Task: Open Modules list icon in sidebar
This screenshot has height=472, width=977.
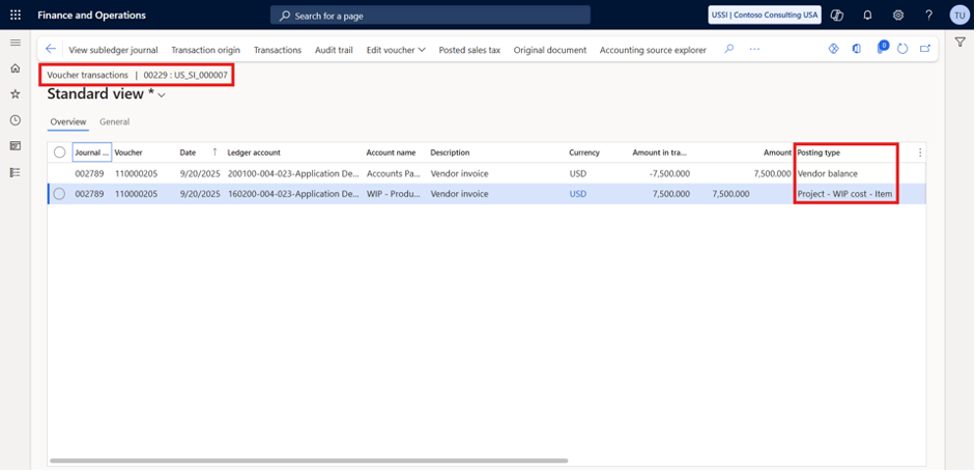Action: click(15, 172)
